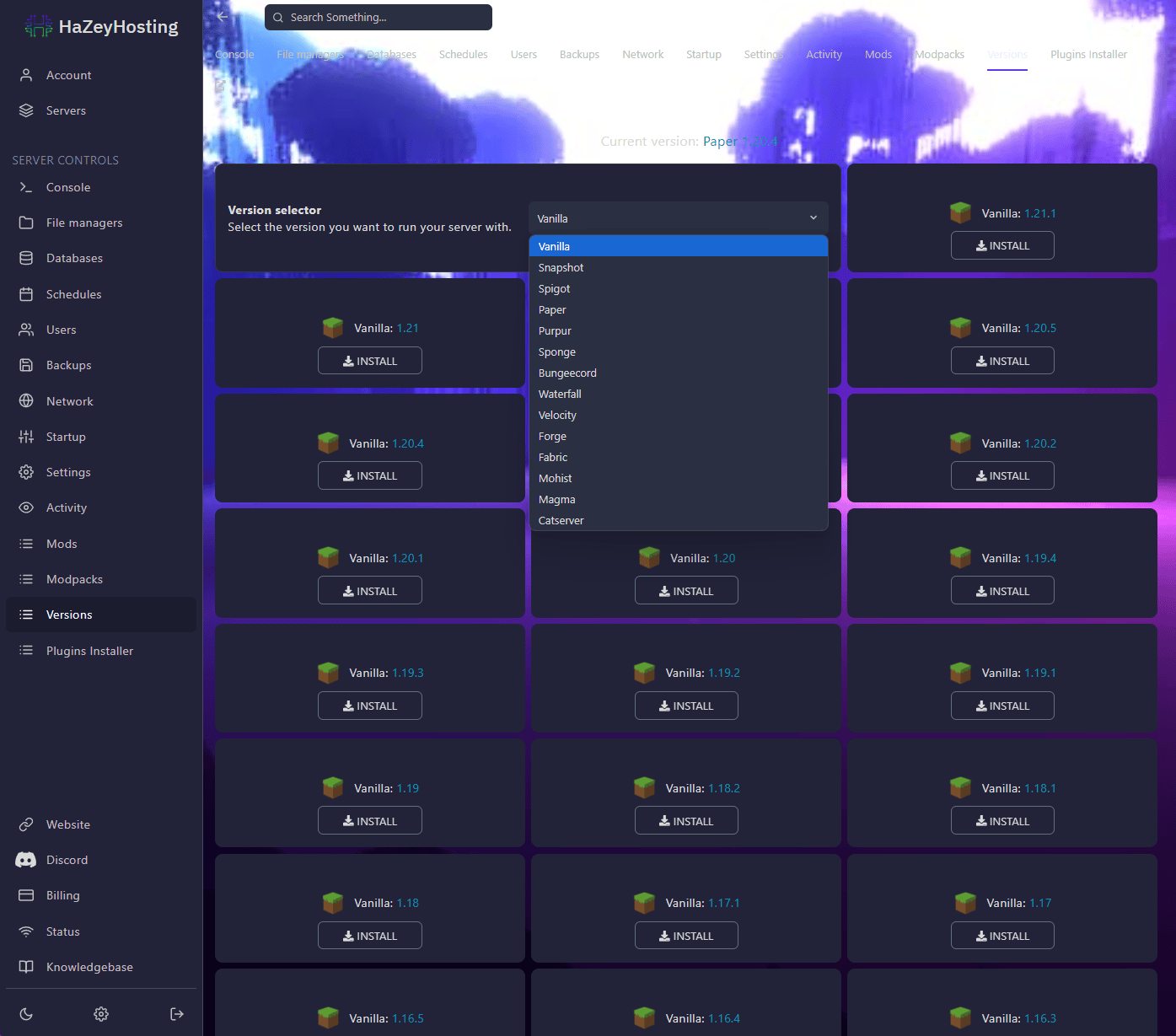Toggle dark mode moon icon at sidebar bottom
This screenshot has height=1036, width=1176.
tap(26, 1014)
